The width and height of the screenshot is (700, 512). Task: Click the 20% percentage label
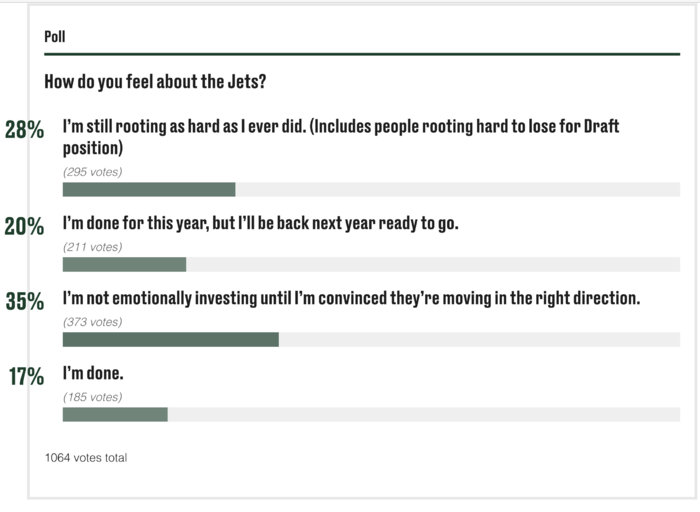coord(24,226)
